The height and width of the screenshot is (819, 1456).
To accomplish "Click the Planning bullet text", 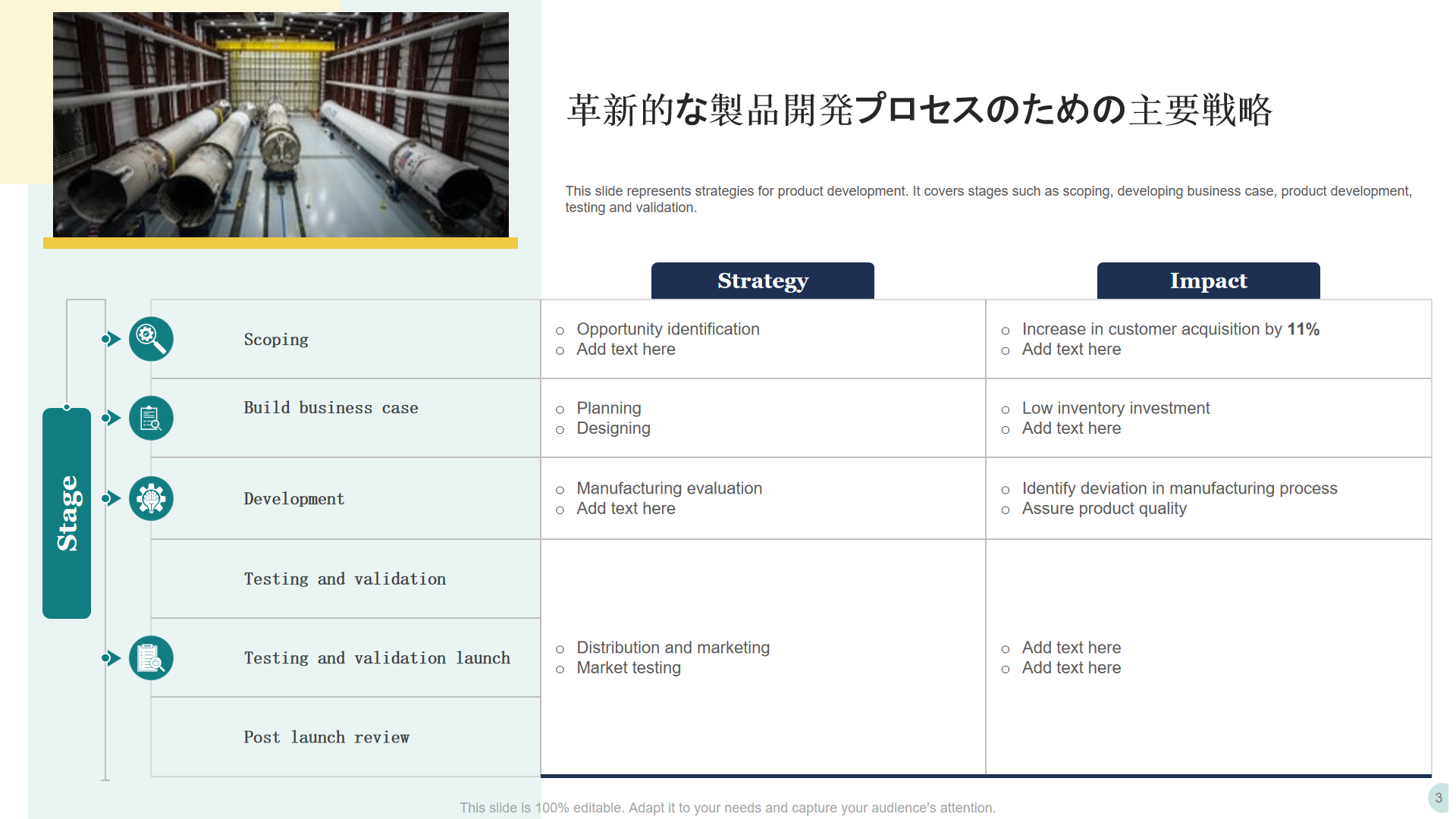I will (x=609, y=408).
